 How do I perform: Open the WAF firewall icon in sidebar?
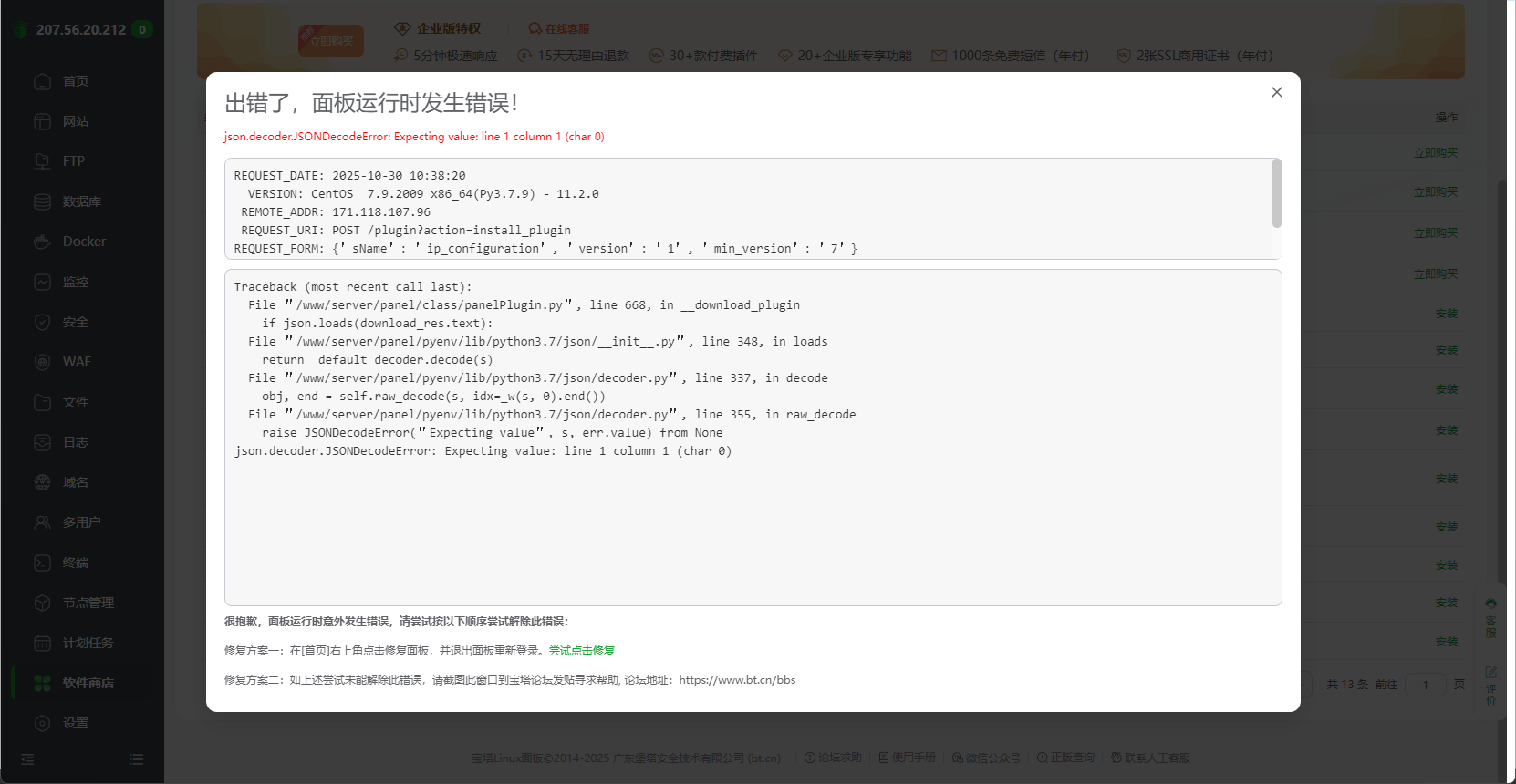(x=42, y=362)
